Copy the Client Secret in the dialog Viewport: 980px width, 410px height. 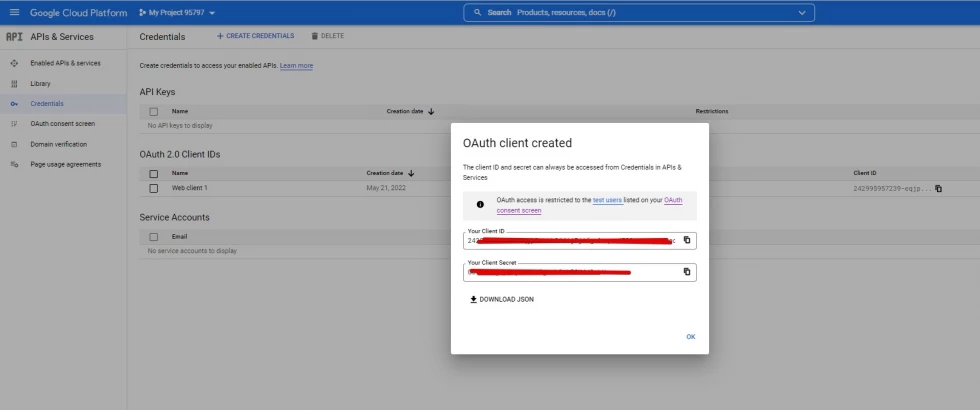pos(687,272)
